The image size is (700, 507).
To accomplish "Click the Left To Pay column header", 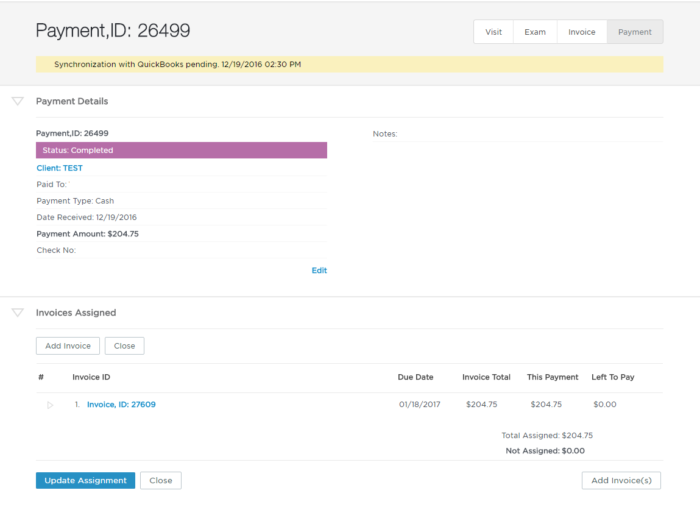I will tap(613, 377).
